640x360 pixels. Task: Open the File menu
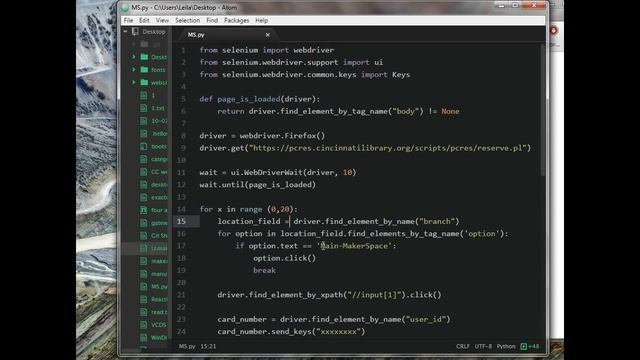[128, 20]
